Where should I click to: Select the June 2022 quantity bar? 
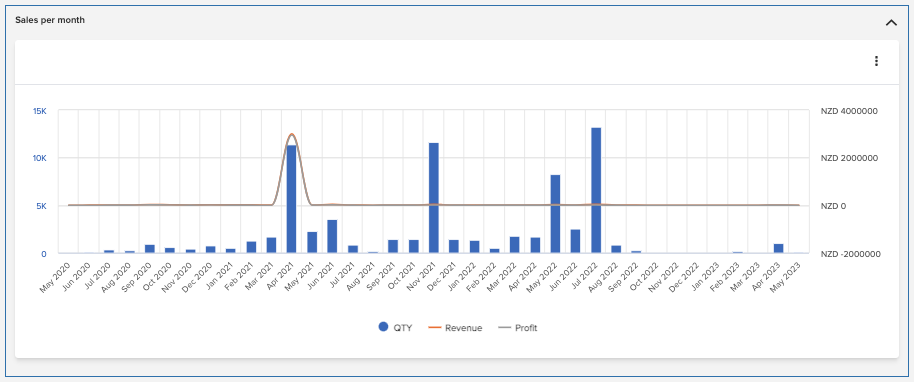coord(575,241)
